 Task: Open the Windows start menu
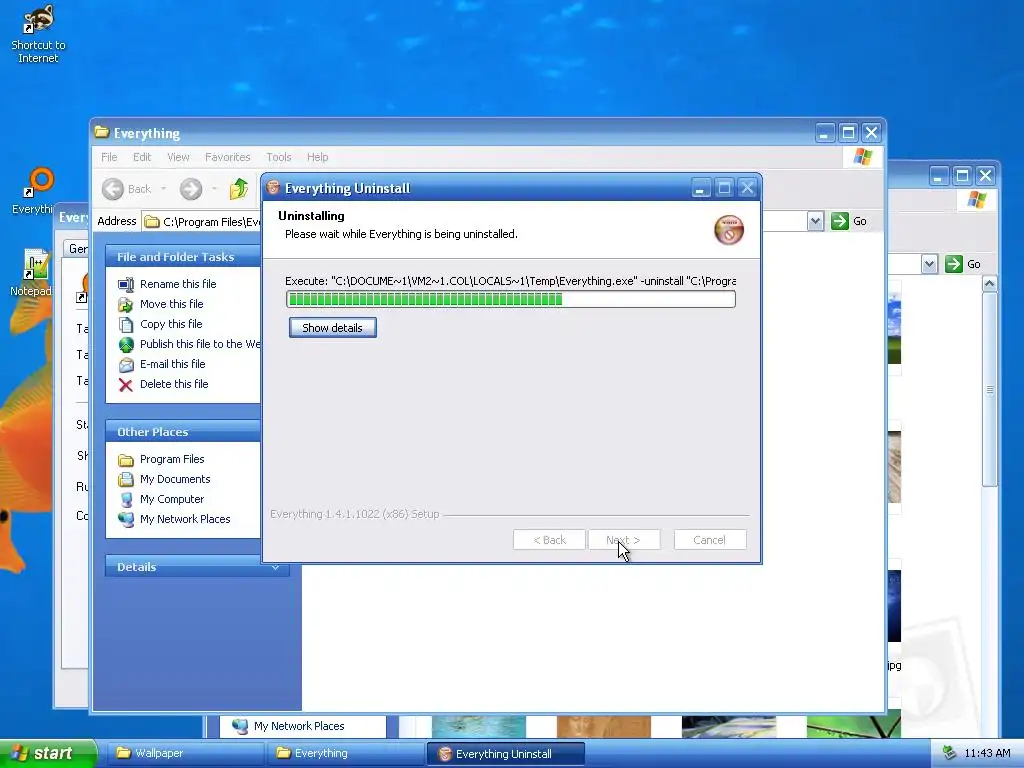point(48,754)
